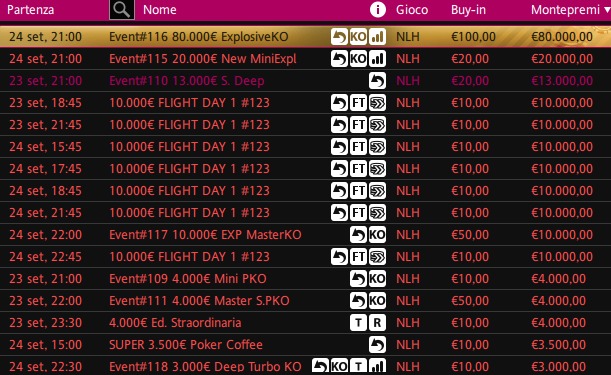
Task: Select Event#110 13.000€ S. Deep tournament
Action: [x=306, y=81]
